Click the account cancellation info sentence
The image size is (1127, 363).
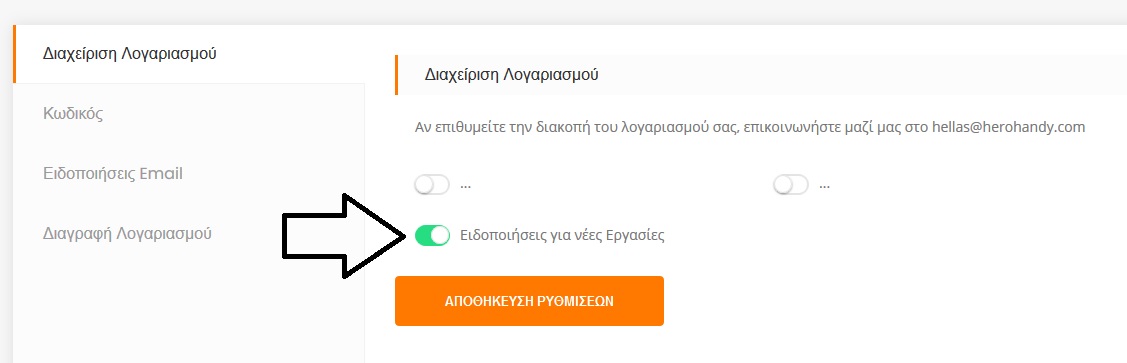750,127
